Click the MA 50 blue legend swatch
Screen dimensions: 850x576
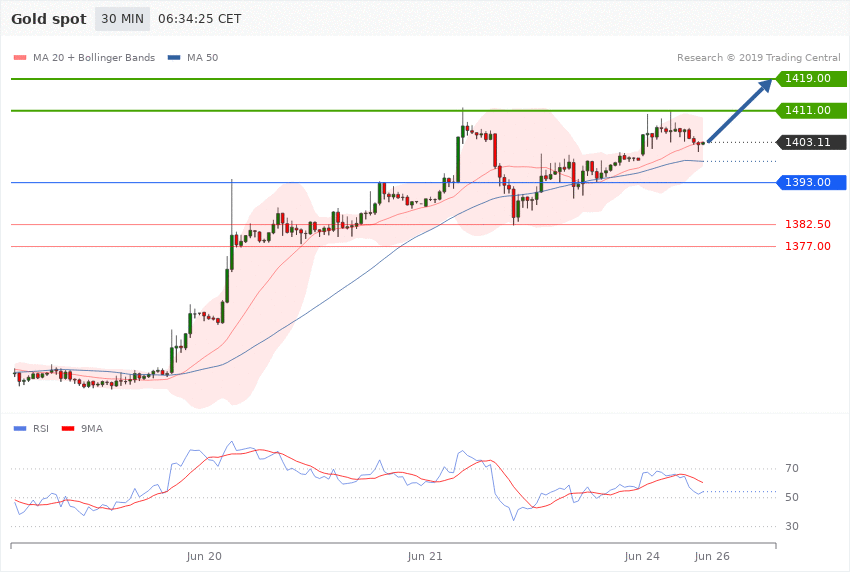[174, 57]
